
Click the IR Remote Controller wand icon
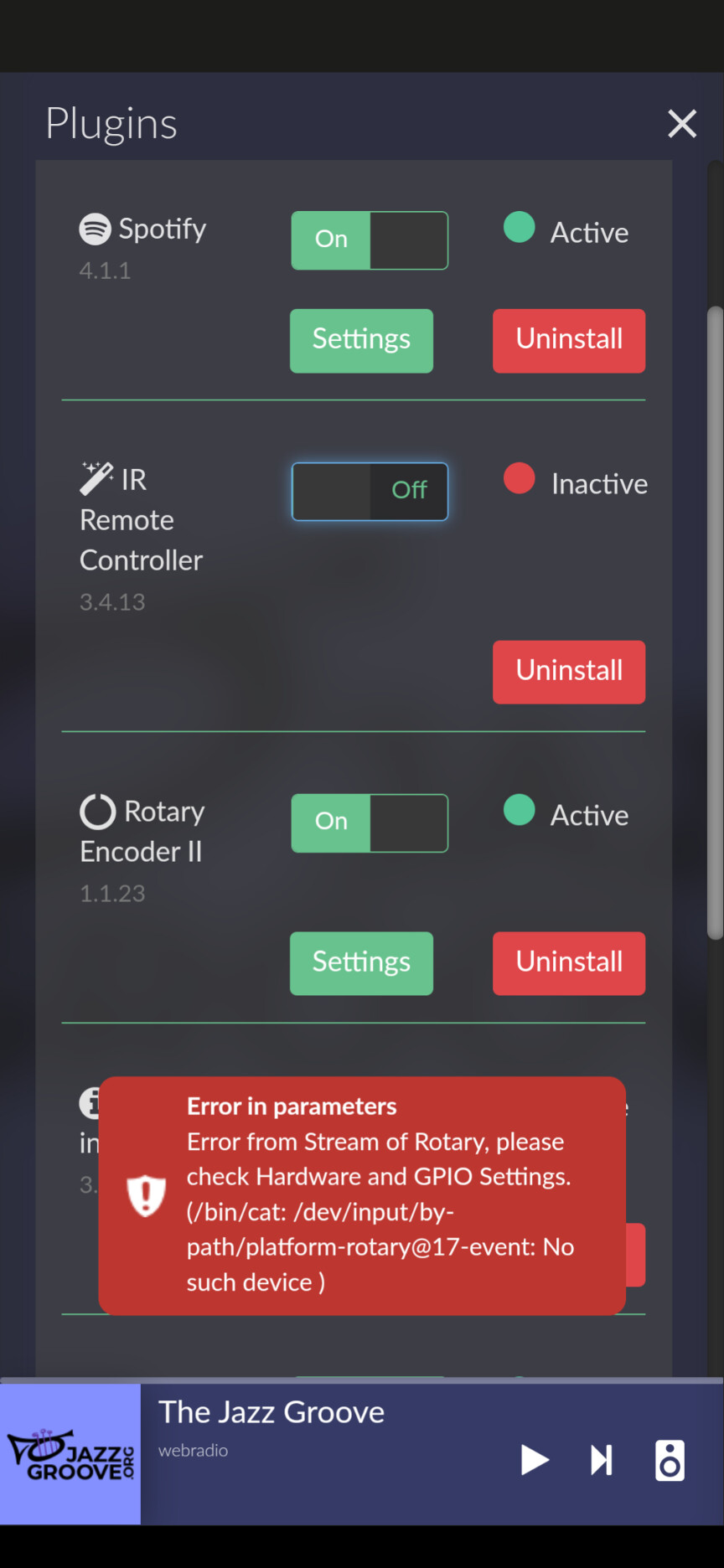tap(96, 478)
